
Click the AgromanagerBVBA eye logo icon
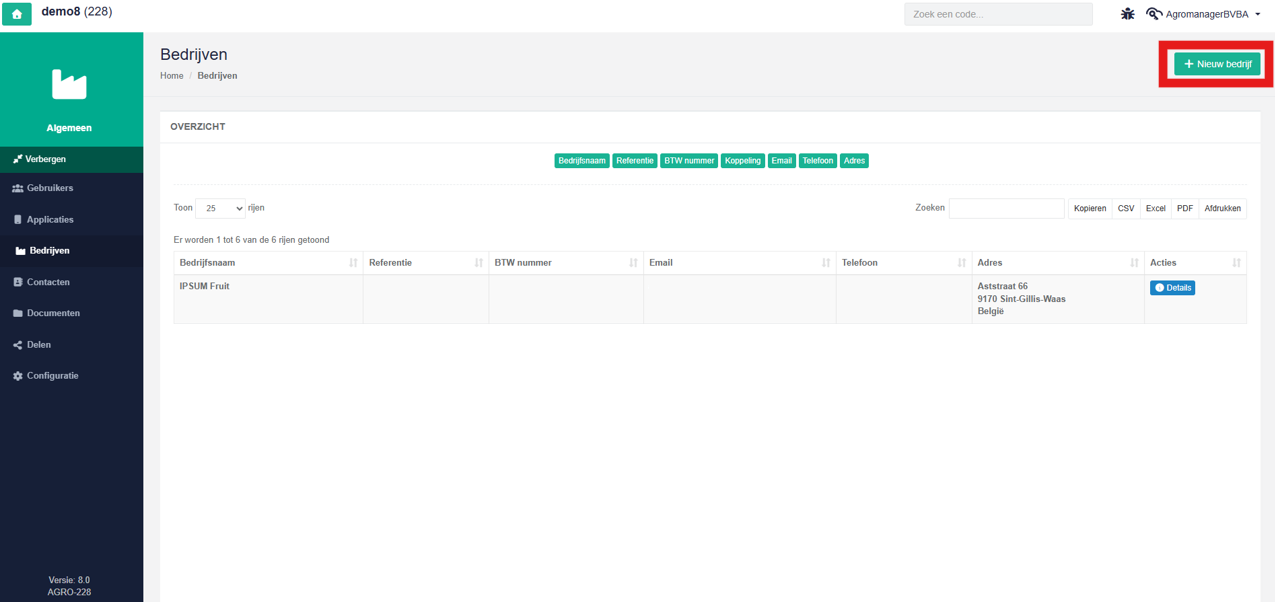tap(1154, 14)
